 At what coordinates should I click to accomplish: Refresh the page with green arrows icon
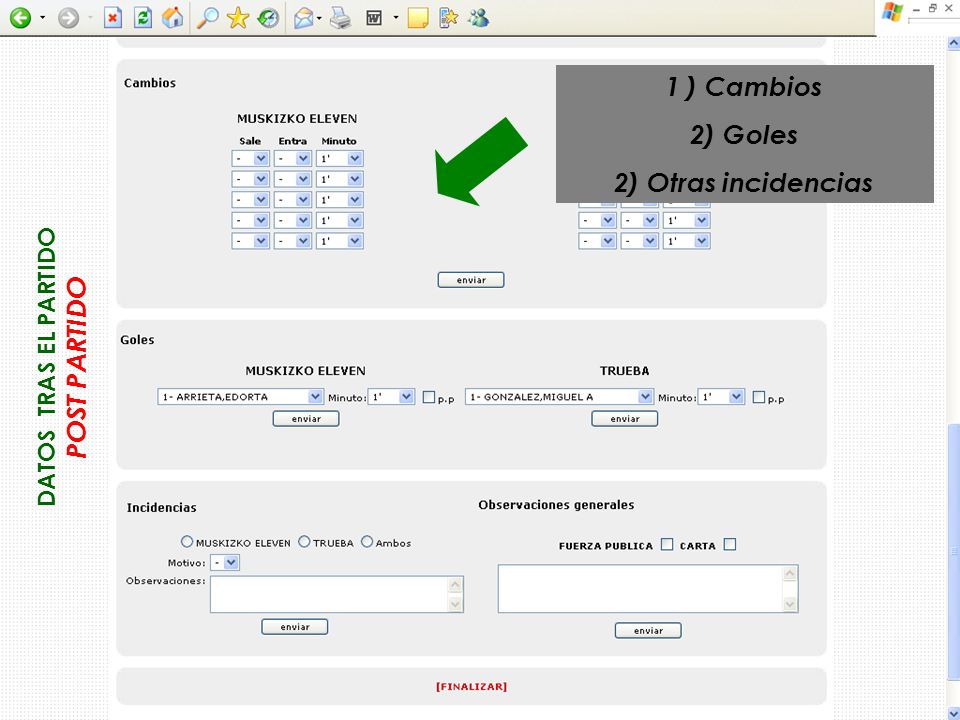(143, 18)
